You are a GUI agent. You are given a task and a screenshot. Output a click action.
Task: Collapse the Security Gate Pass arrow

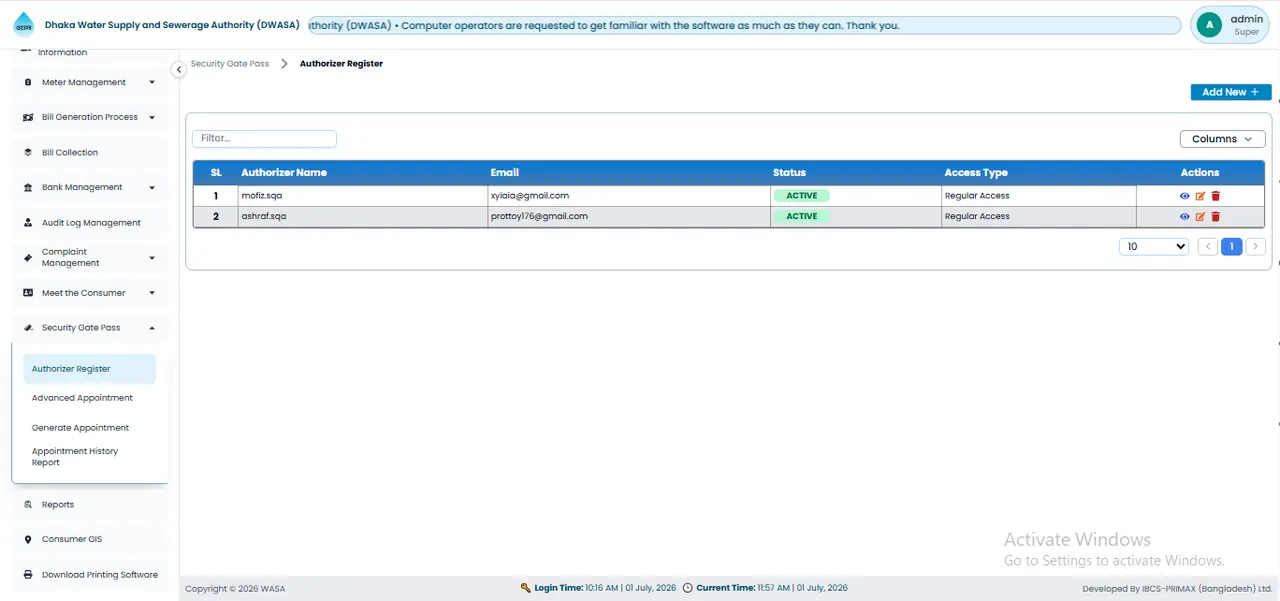pyautogui.click(x=152, y=328)
